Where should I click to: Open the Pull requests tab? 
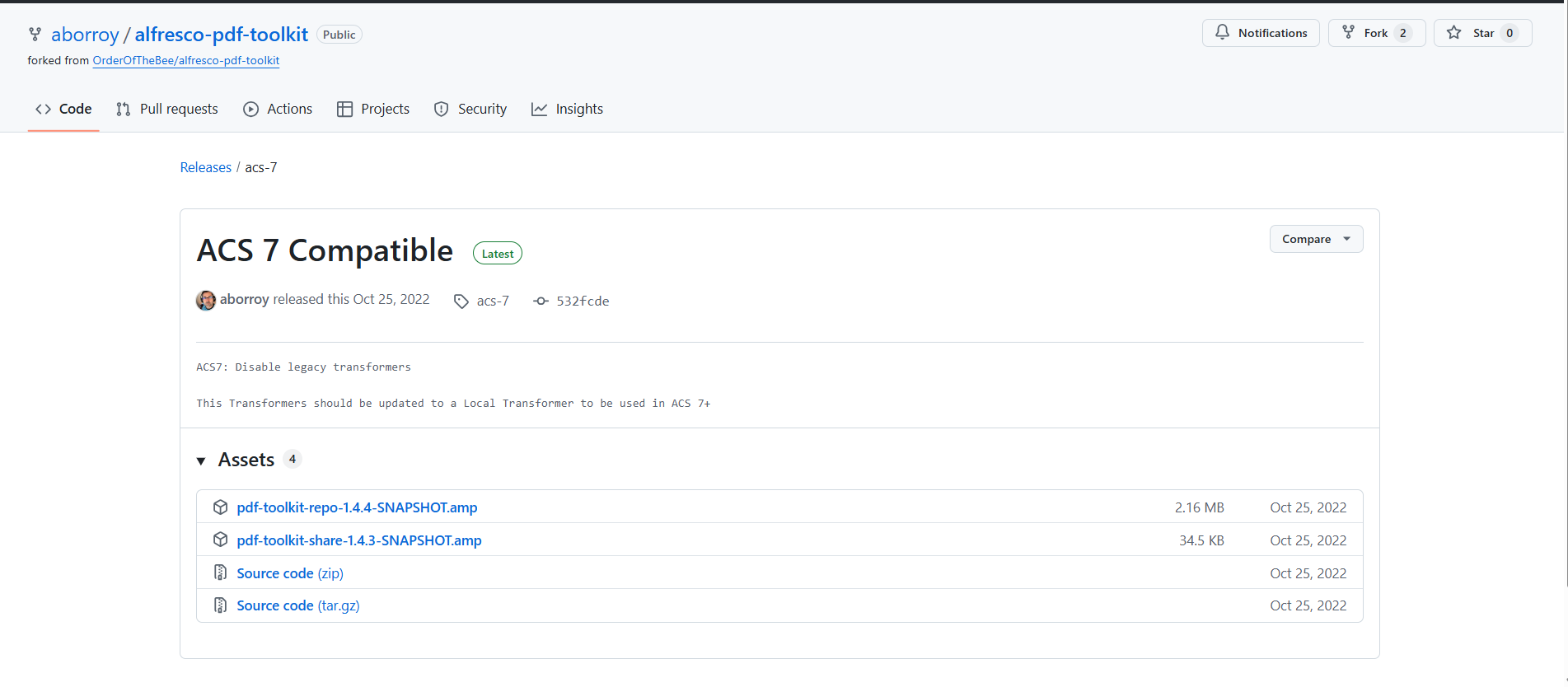pos(167,109)
